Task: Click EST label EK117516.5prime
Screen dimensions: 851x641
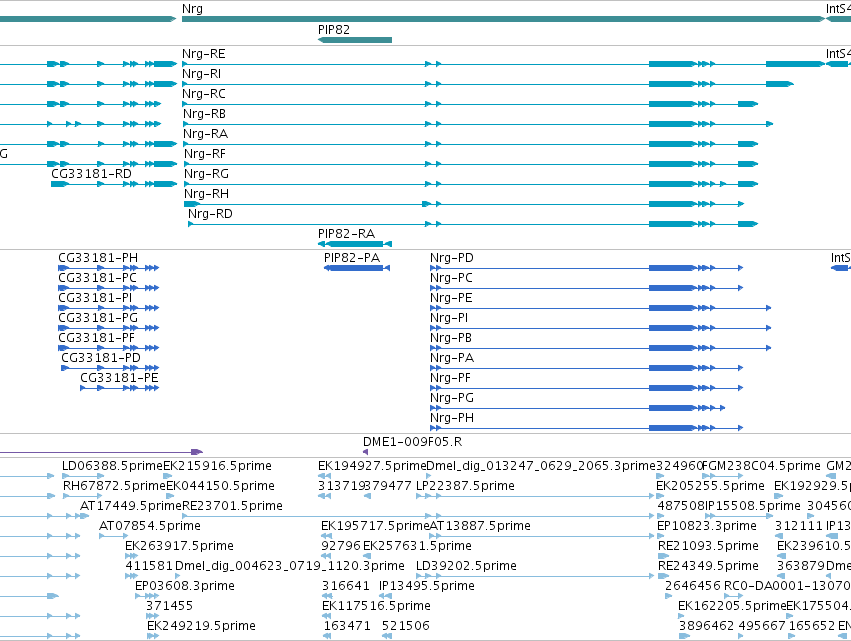Action: (376, 606)
